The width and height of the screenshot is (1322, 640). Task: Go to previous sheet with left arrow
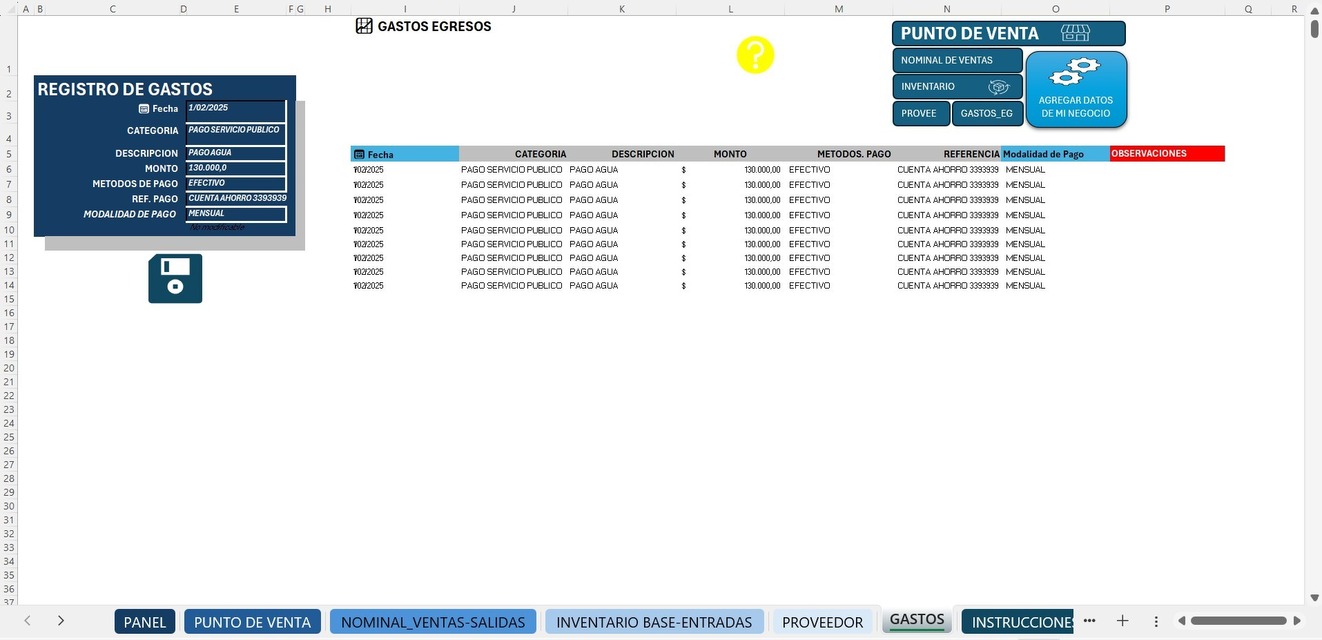[x=27, y=621]
